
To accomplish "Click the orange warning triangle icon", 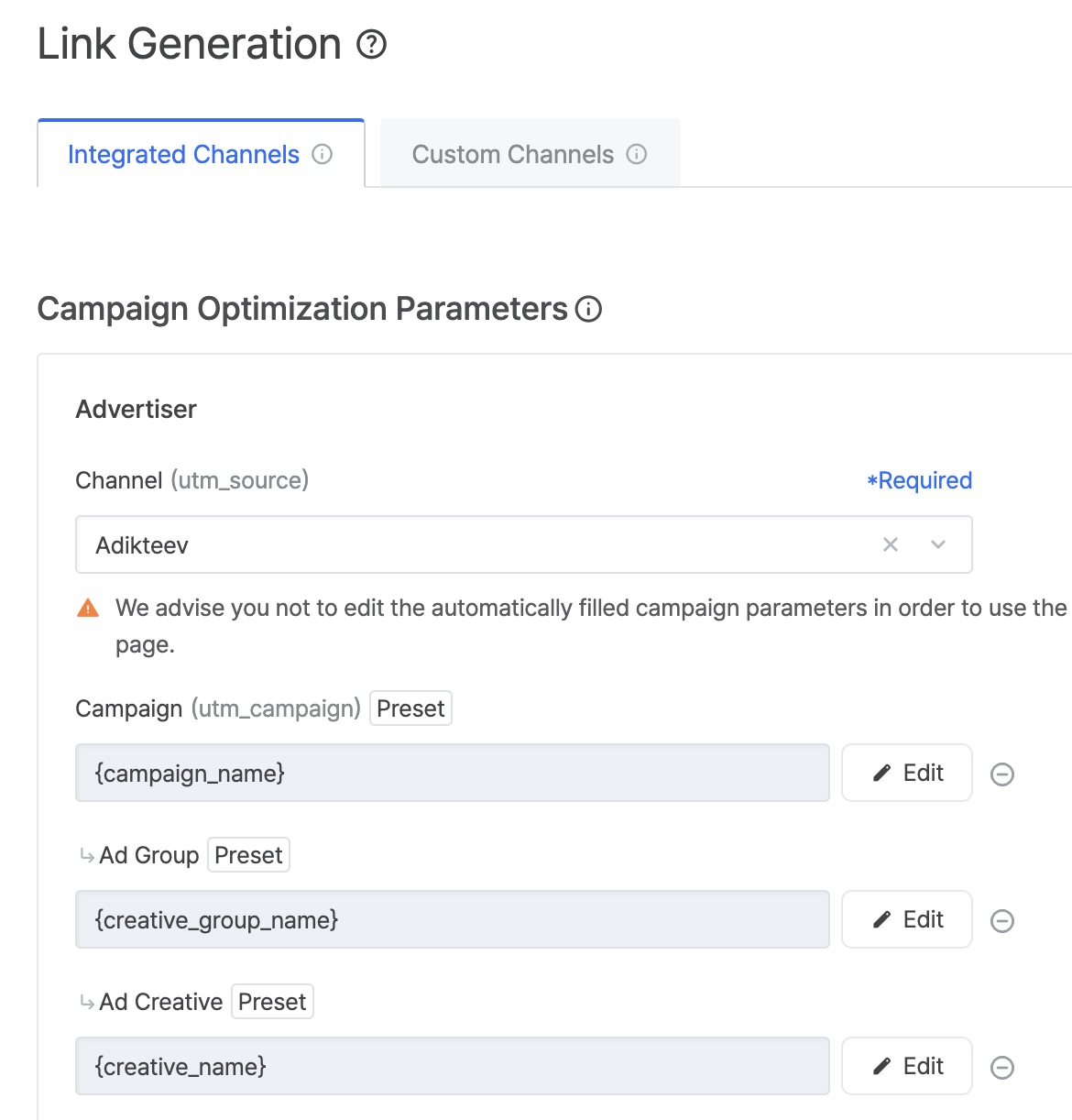I will click(x=88, y=609).
